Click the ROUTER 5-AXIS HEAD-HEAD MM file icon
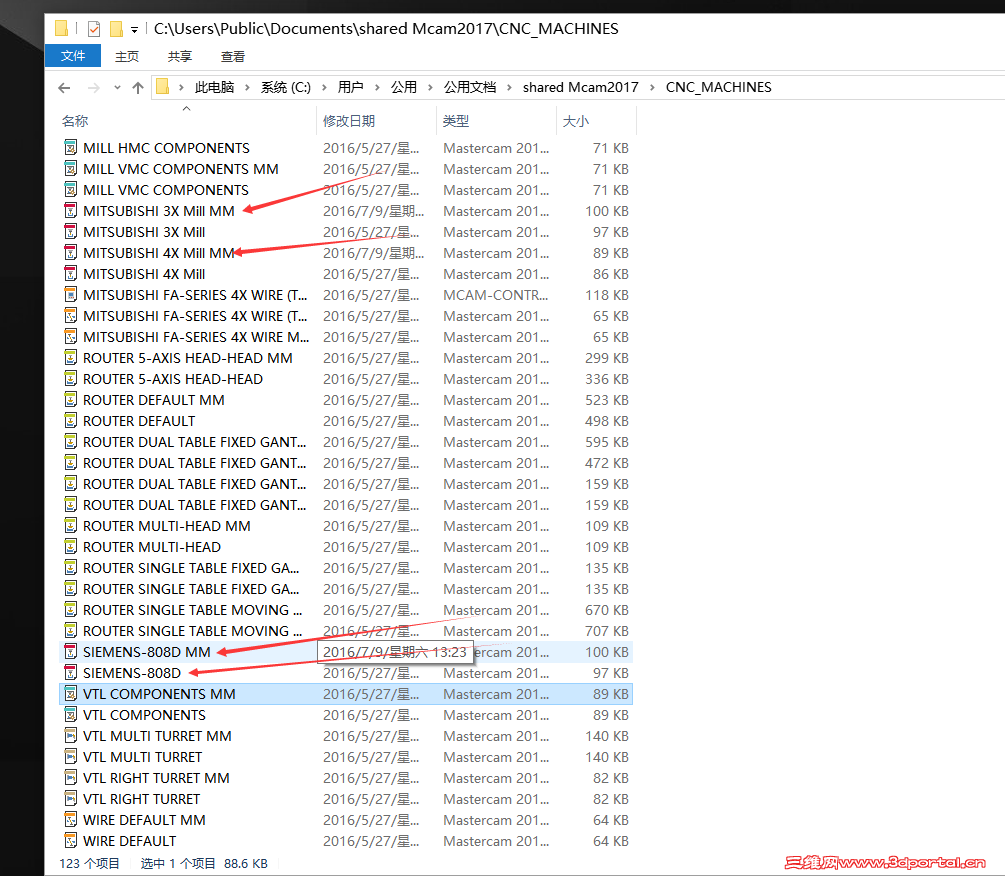This screenshot has height=876, width=1005. click(x=71, y=358)
